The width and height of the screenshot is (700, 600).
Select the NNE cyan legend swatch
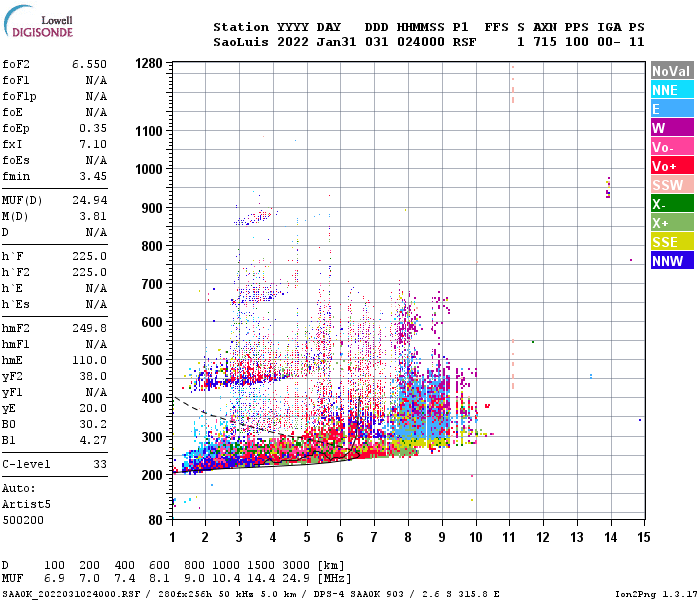[x=672, y=90]
